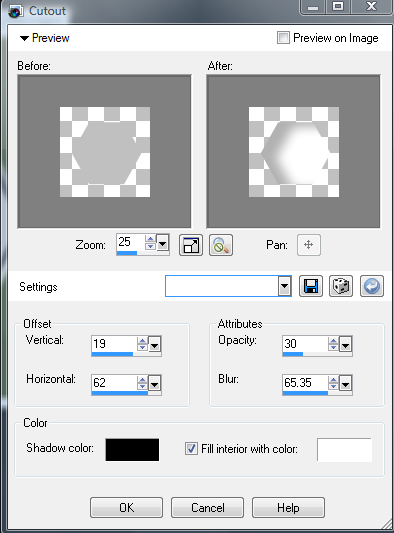This screenshot has width=394, height=533.
Task: Click the magnifier preview zoom icon
Action: (x=221, y=245)
